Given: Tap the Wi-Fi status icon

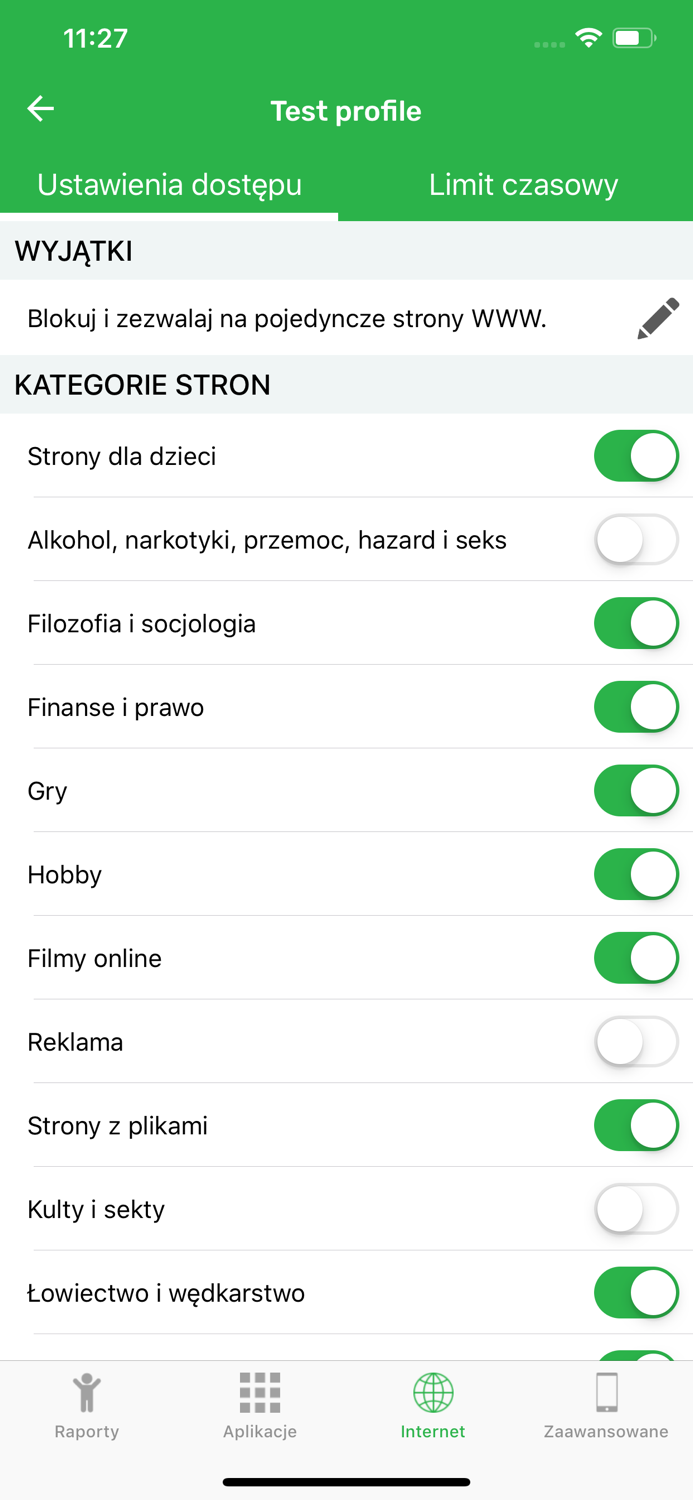Looking at the screenshot, I should [x=588, y=37].
